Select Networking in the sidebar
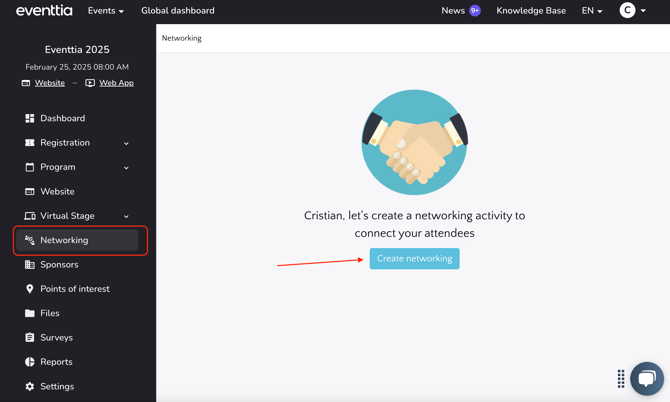670x402 pixels. 65,240
